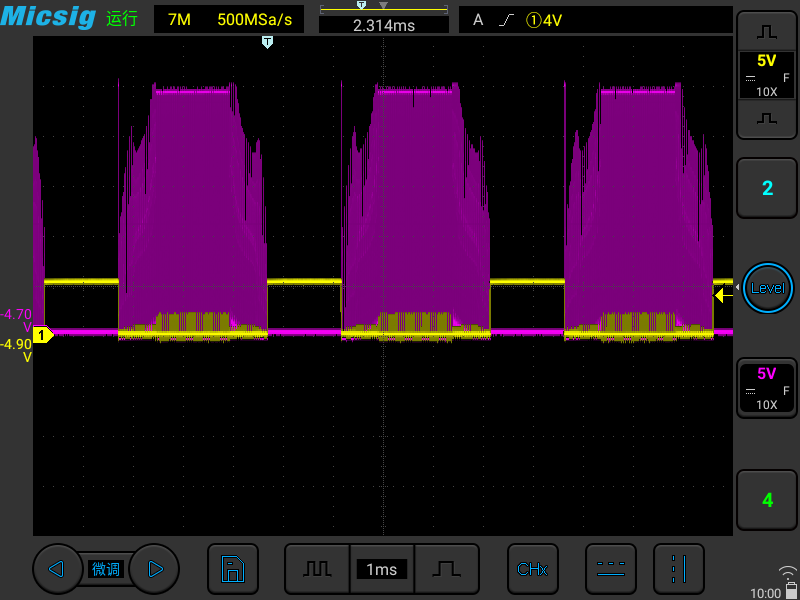Increase timebase with single-pulse icon
This screenshot has width=800, height=600.
(446, 569)
